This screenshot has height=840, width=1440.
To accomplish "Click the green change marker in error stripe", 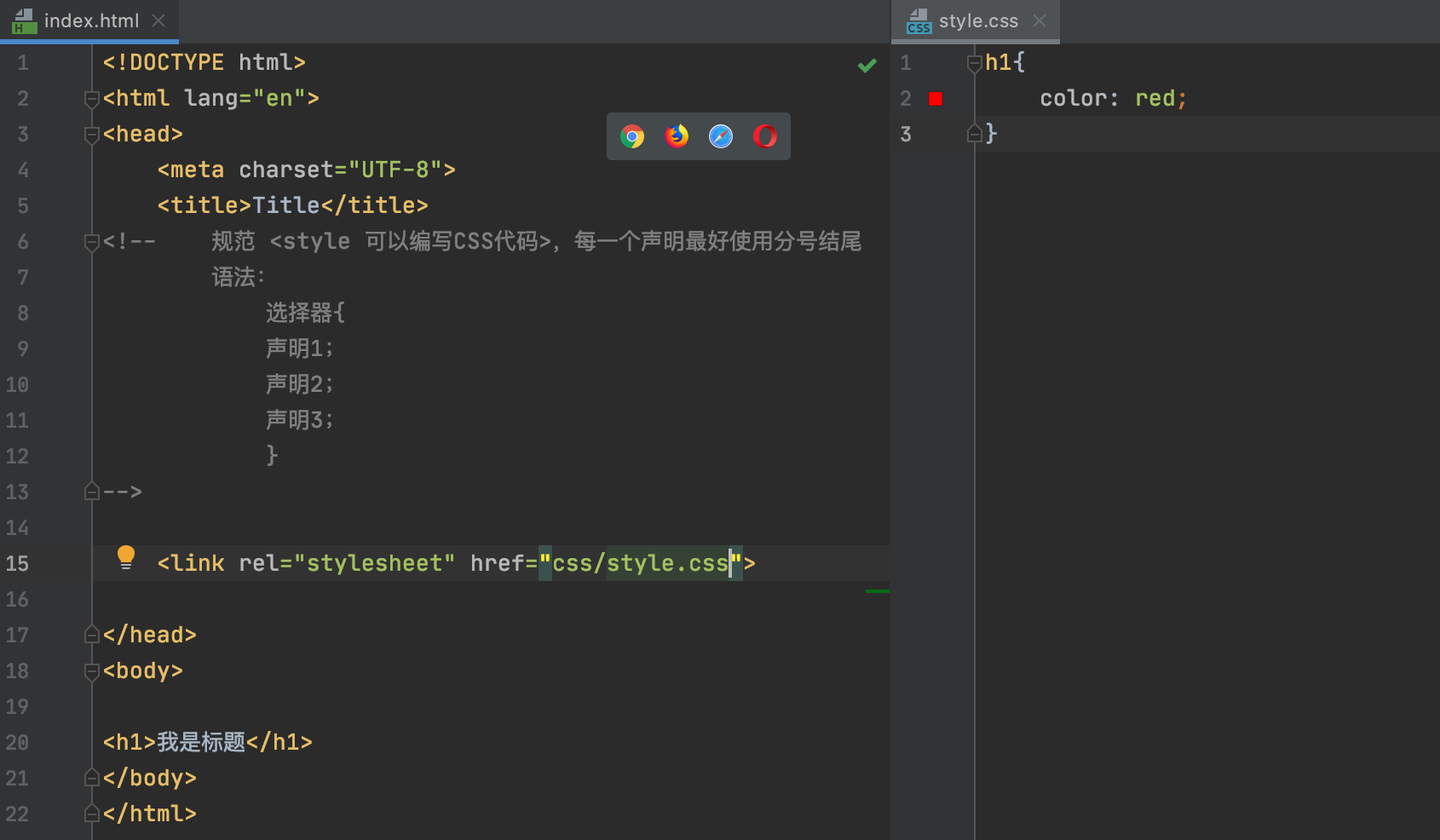I will [x=878, y=590].
